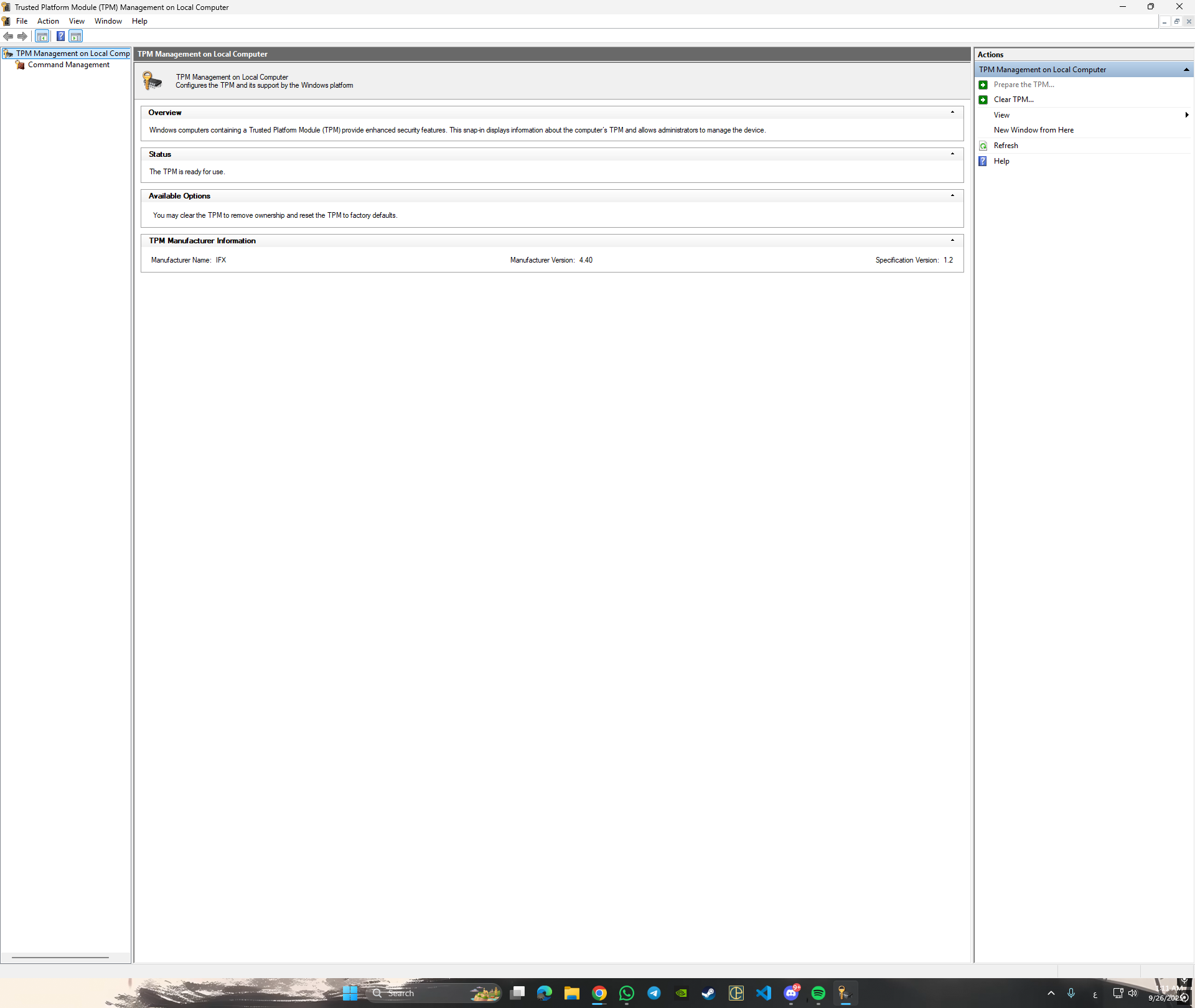Open the Window menu
Image resolution: width=1195 pixels, height=1008 pixels.
(x=108, y=21)
